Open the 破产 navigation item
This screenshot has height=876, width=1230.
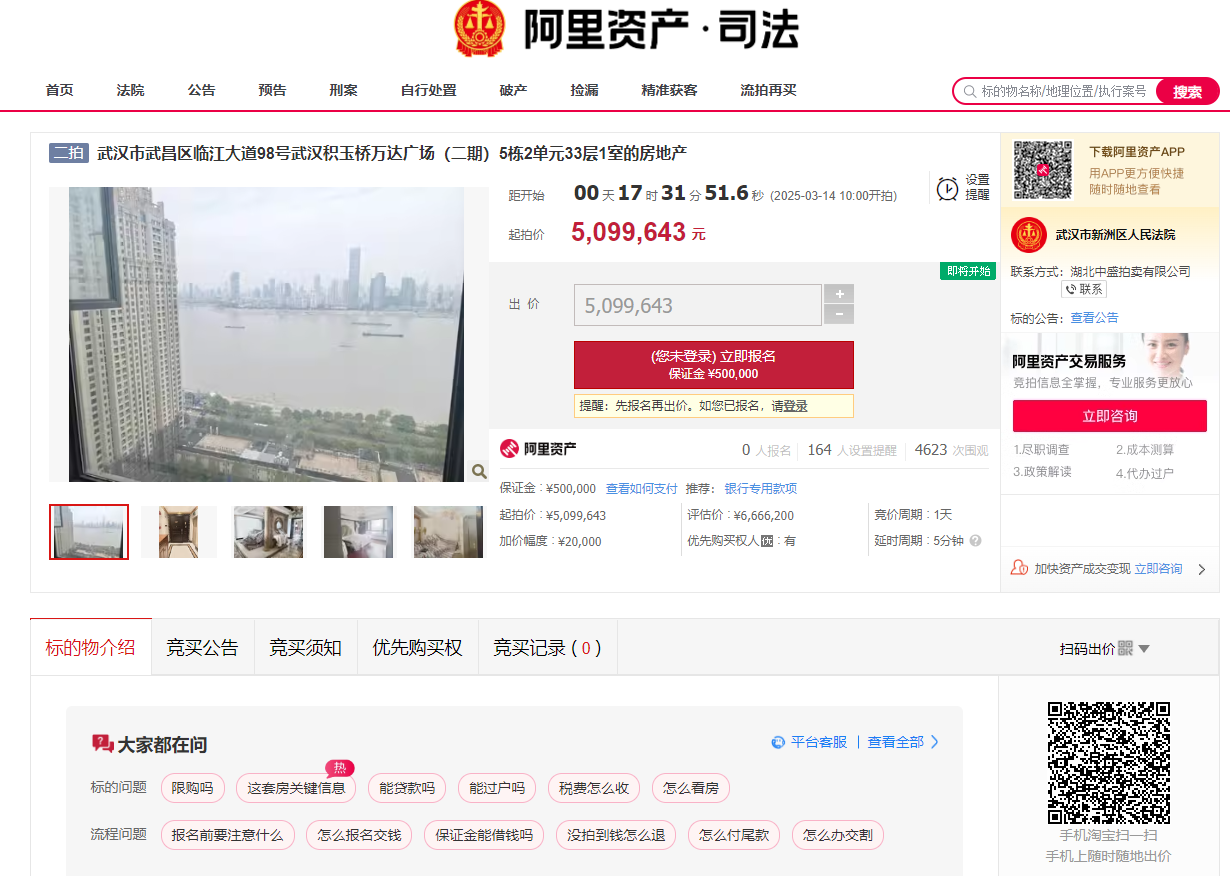coord(514,90)
